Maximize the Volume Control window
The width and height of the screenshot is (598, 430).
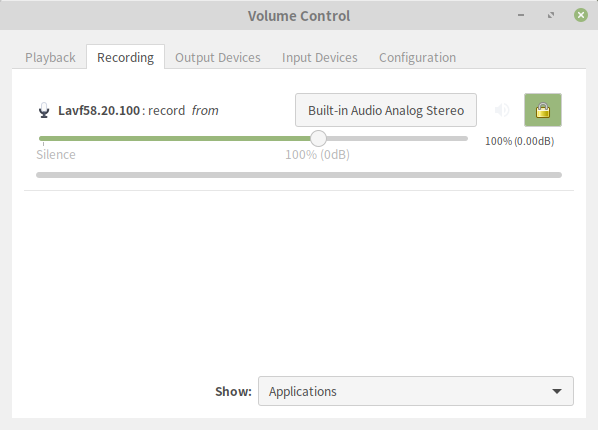(x=551, y=15)
